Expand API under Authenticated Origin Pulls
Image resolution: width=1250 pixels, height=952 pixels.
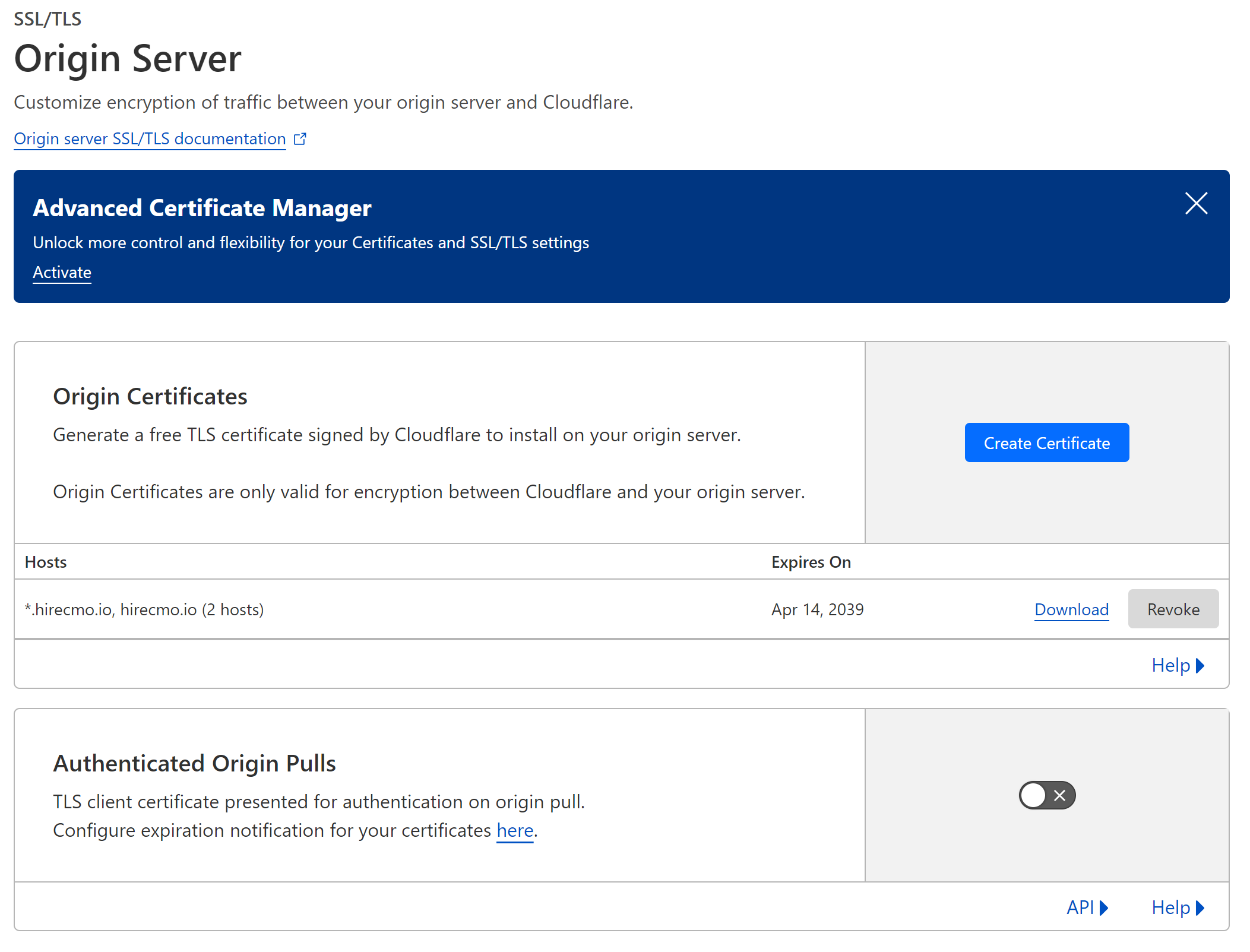pos(1087,907)
